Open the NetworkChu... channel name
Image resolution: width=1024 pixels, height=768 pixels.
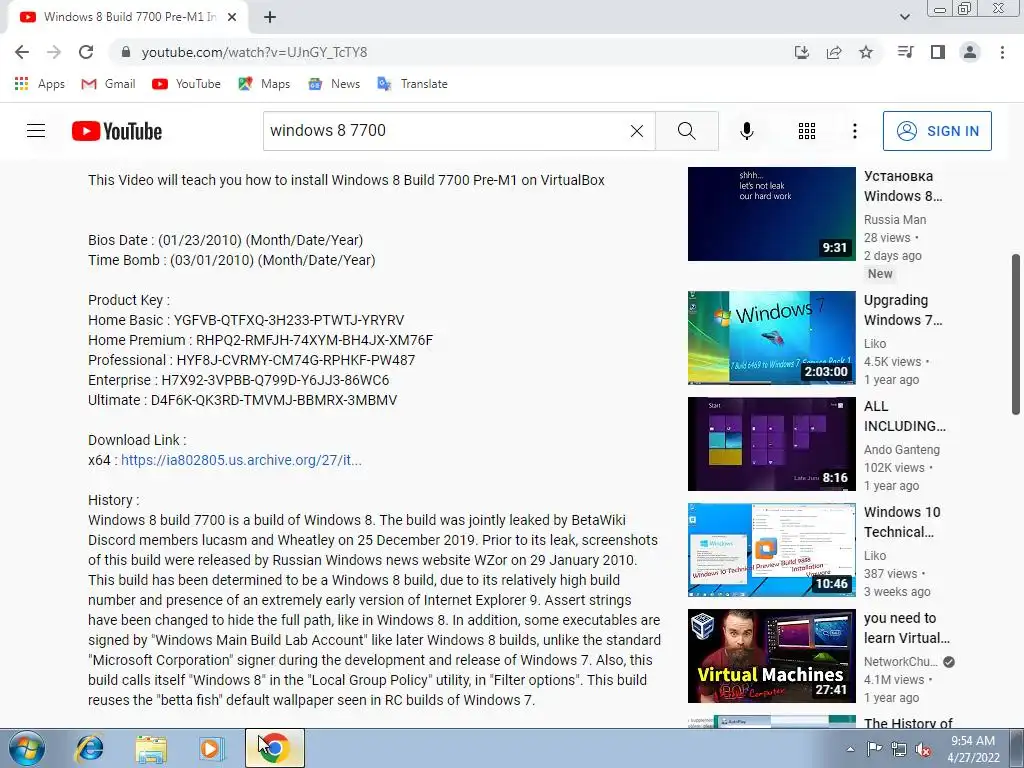(901, 662)
